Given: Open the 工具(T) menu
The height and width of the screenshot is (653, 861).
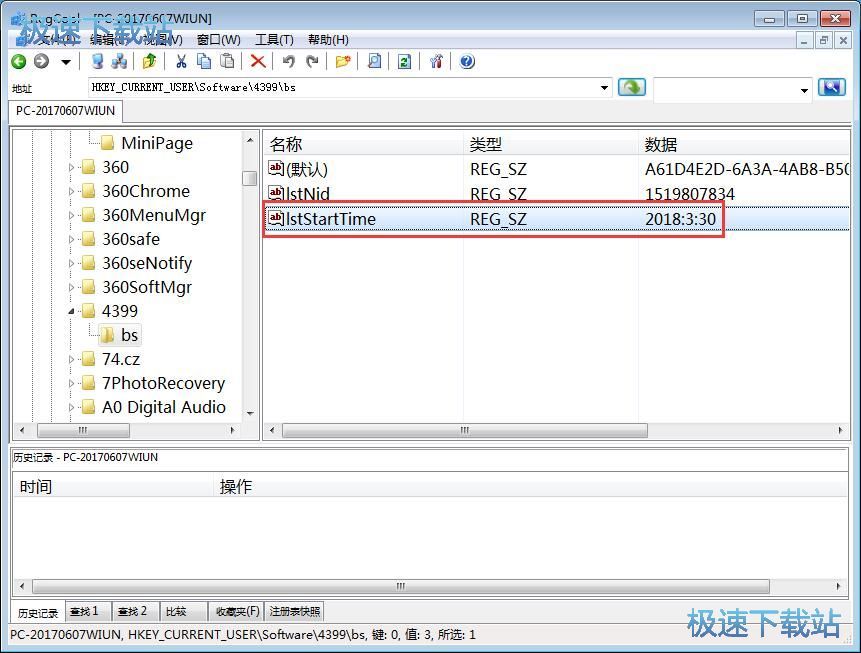Looking at the screenshot, I should click(x=273, y=39).
